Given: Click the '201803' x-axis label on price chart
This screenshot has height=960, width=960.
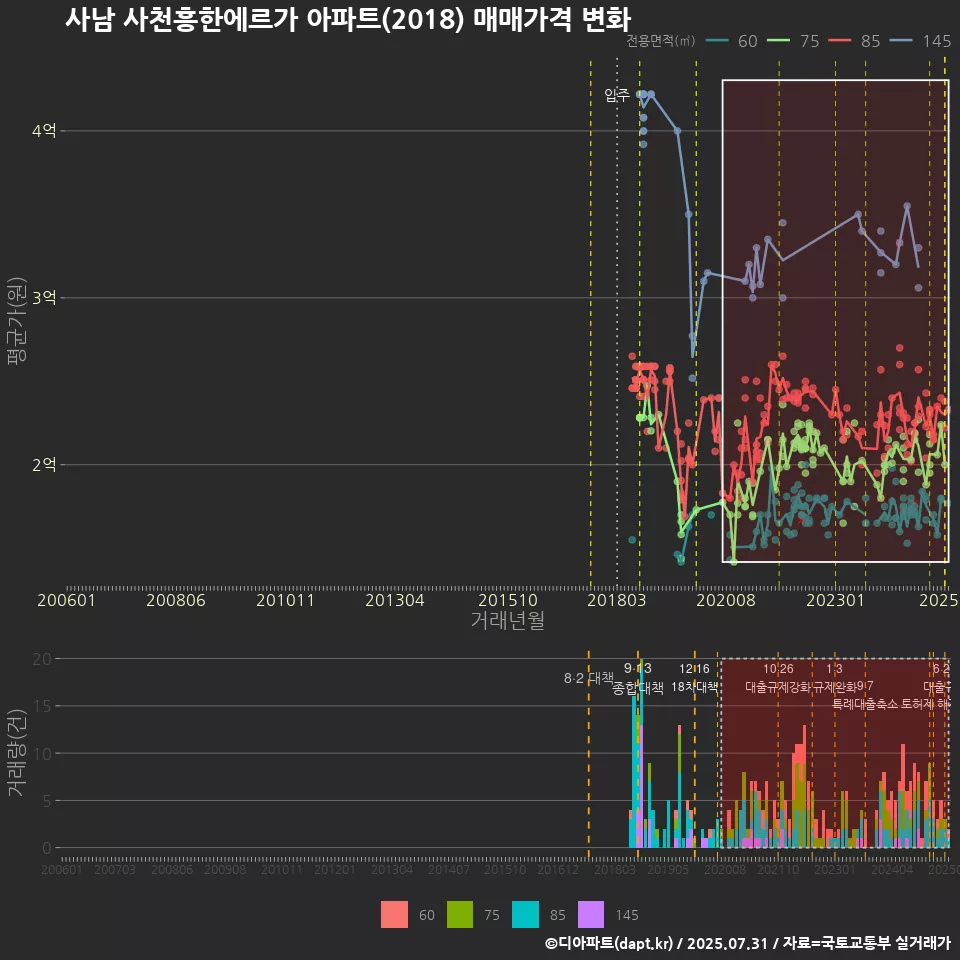Looking at the screenshot, I should [x=617, y=600].
